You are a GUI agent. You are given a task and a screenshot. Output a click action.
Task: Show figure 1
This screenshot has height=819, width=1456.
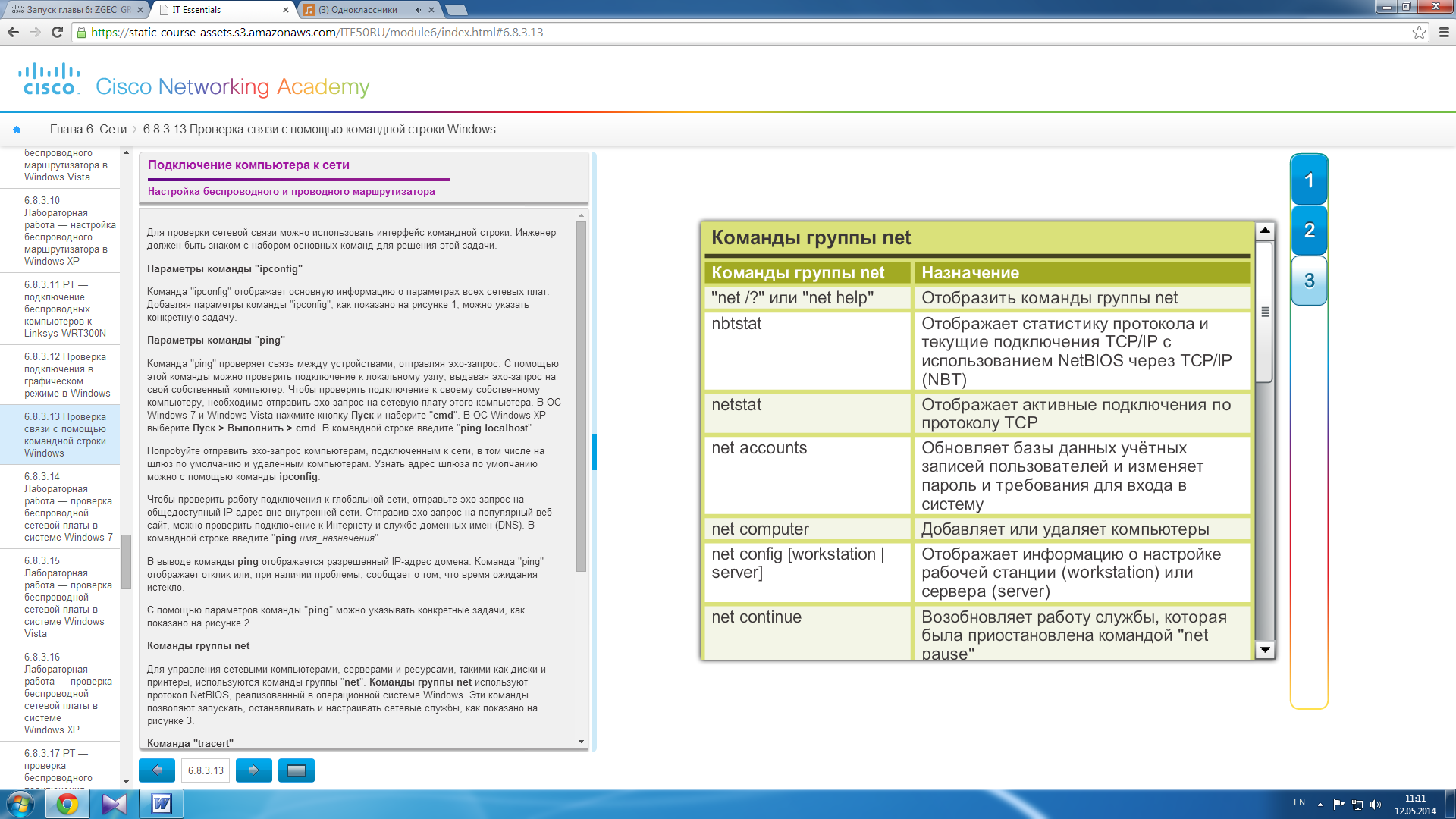click(x=1309, y=180)
